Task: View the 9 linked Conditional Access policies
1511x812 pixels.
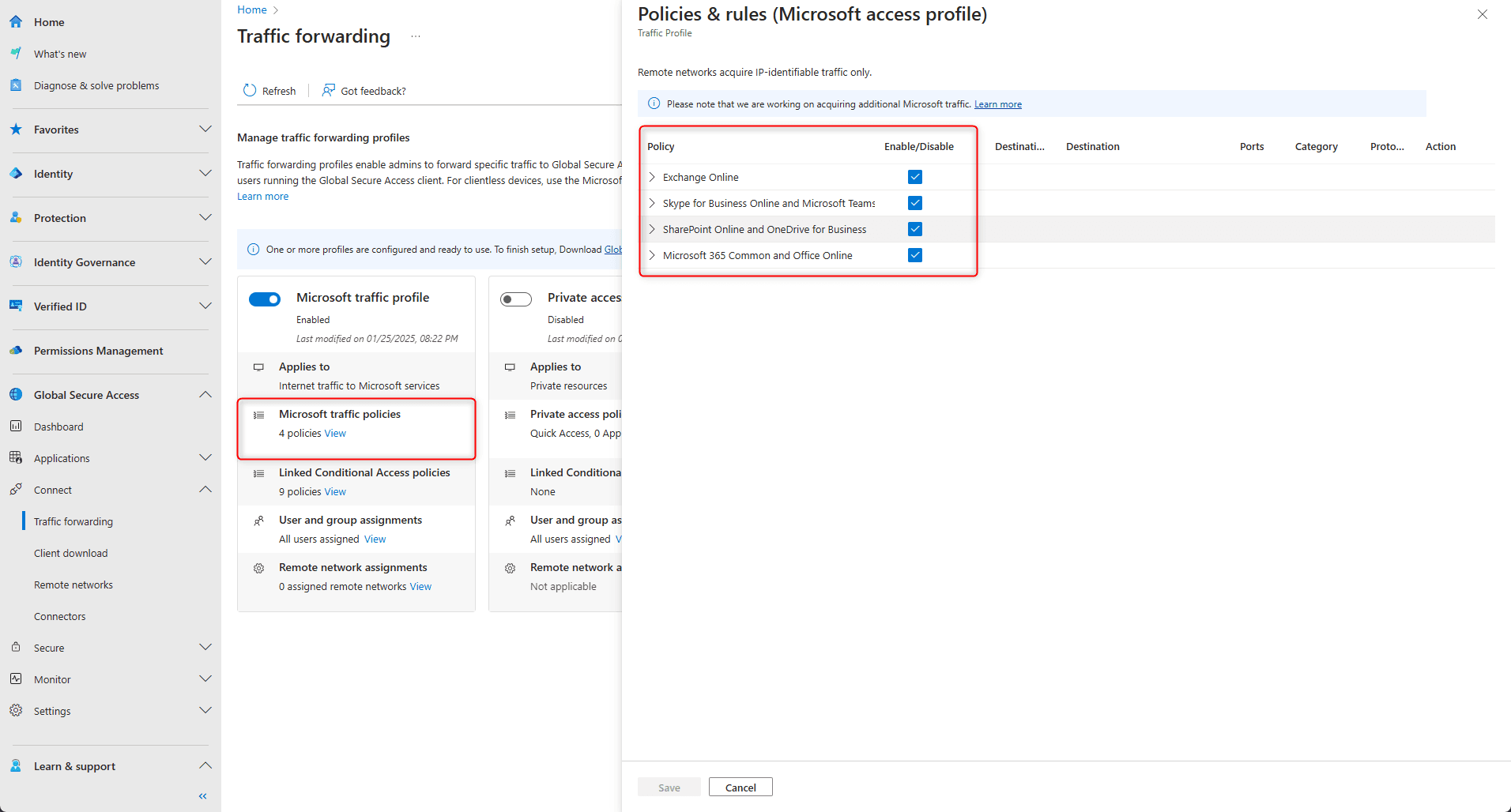Action: [335, 492]
